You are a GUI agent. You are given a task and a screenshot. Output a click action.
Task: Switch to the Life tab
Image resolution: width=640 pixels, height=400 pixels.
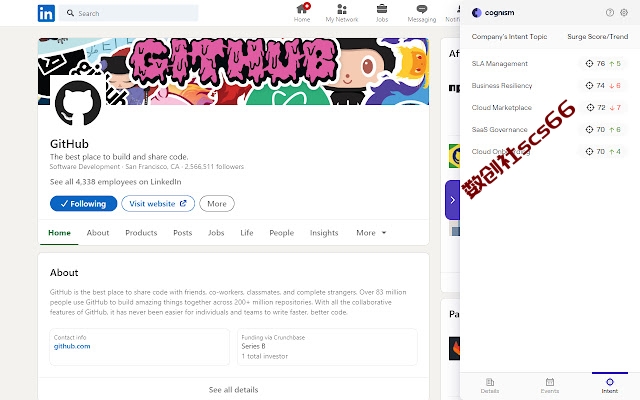pos(247,233)
